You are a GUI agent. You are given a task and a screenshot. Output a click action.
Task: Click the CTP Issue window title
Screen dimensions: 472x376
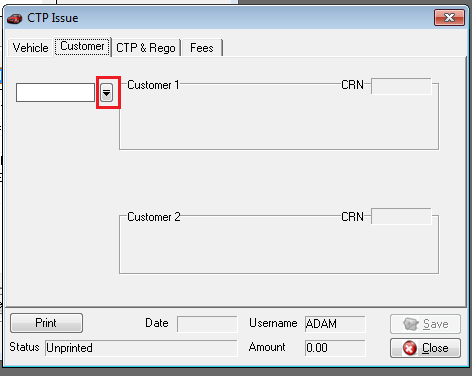coord(53,18)
